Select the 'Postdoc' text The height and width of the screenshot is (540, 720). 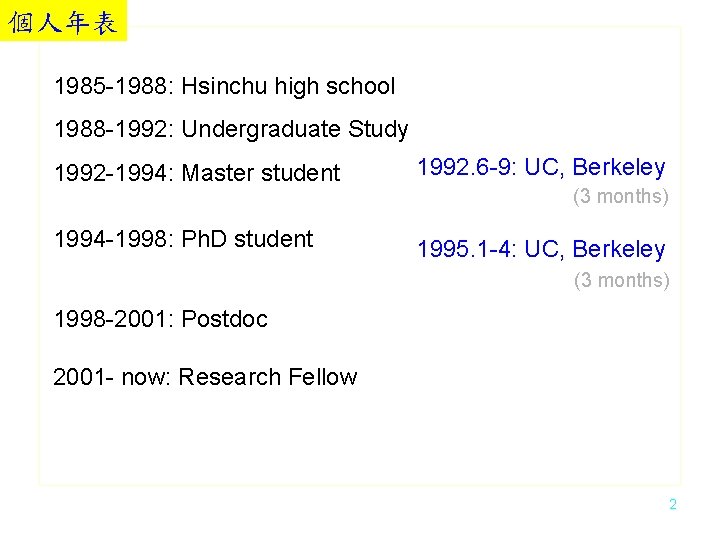pyautogui.click(x=225, y=320)
